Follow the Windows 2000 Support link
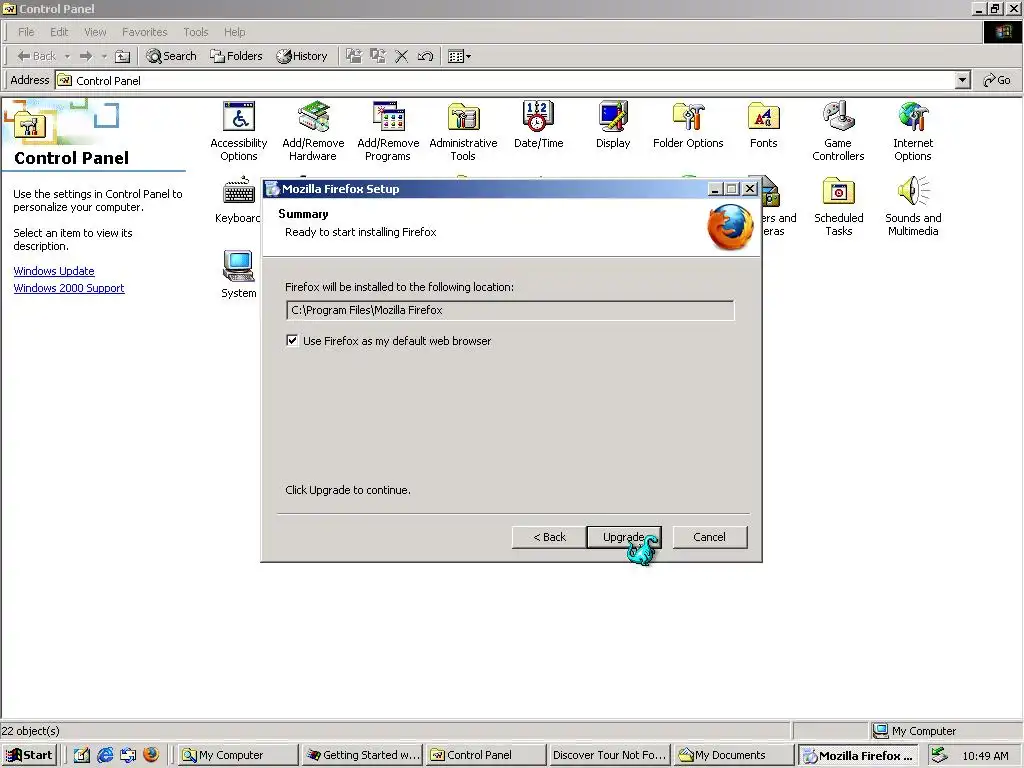Image resolution: width=1024 pixels, height=768 pixels. [69, 288]
